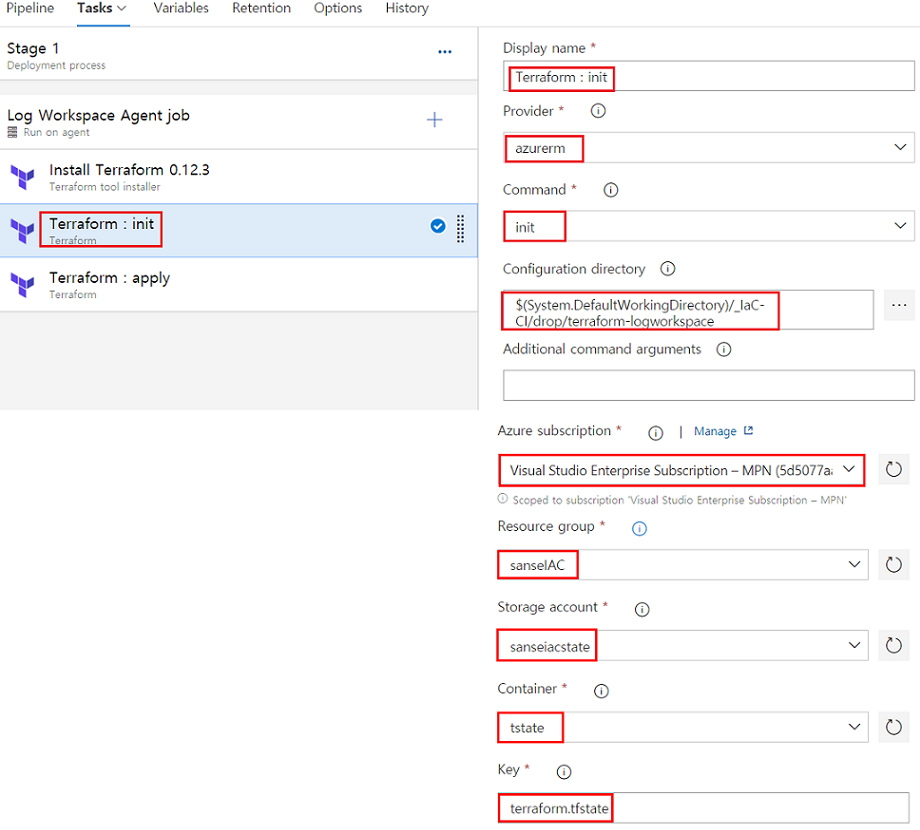920x830 pixels.
Task: Select the Log Workspace Agent job
Action: point(239,122)
